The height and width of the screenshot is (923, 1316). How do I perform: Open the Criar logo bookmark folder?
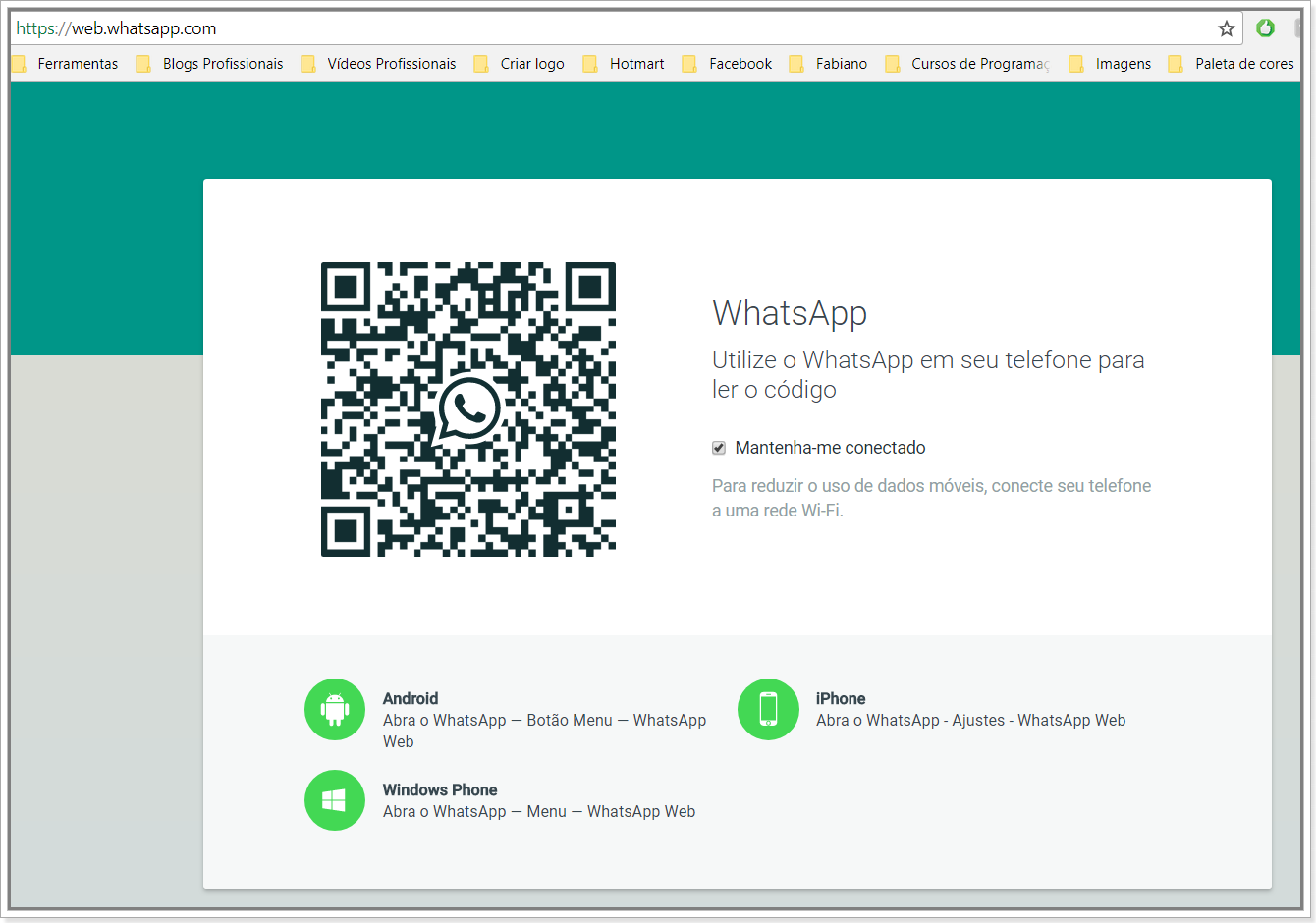tap(519, 64)
